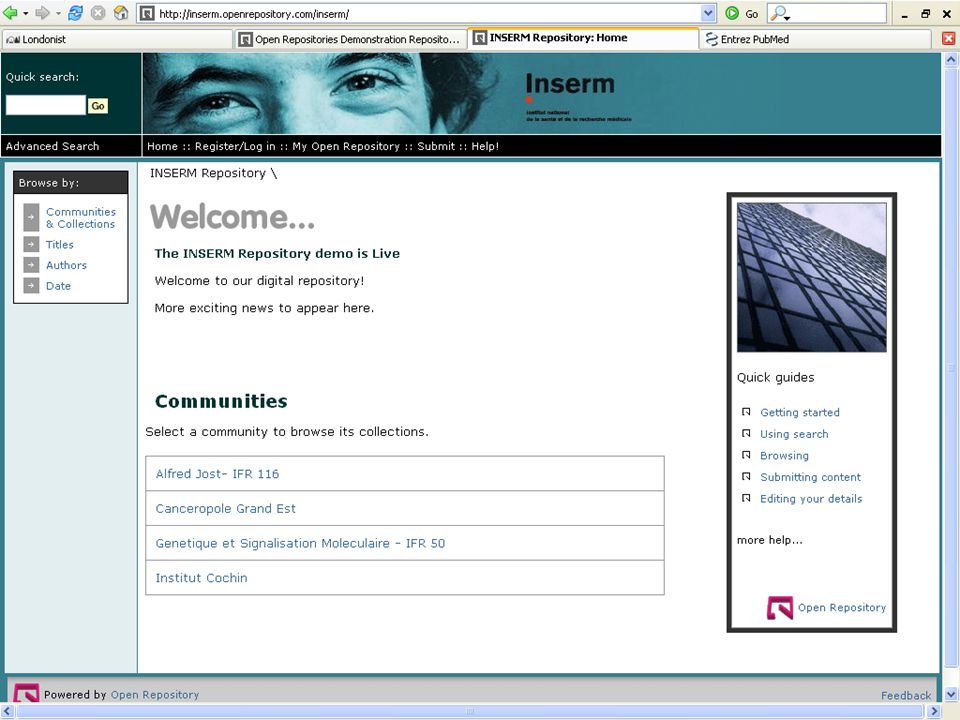The image size is (960, 720).
Task: Click the skyscraper building thumbnail image
Action: [811, 277]
